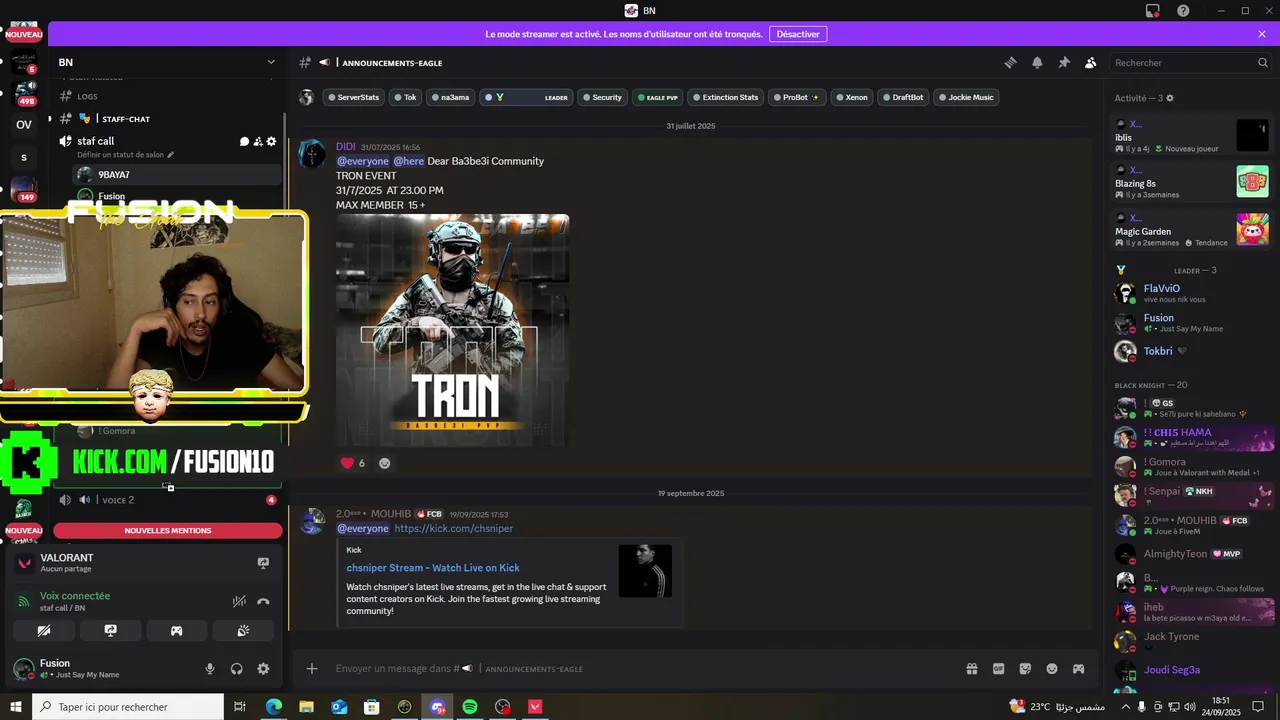Viewport: 1280px width, 720px height.
Task: Start an activity game controller button
Action: pos(176,631)
